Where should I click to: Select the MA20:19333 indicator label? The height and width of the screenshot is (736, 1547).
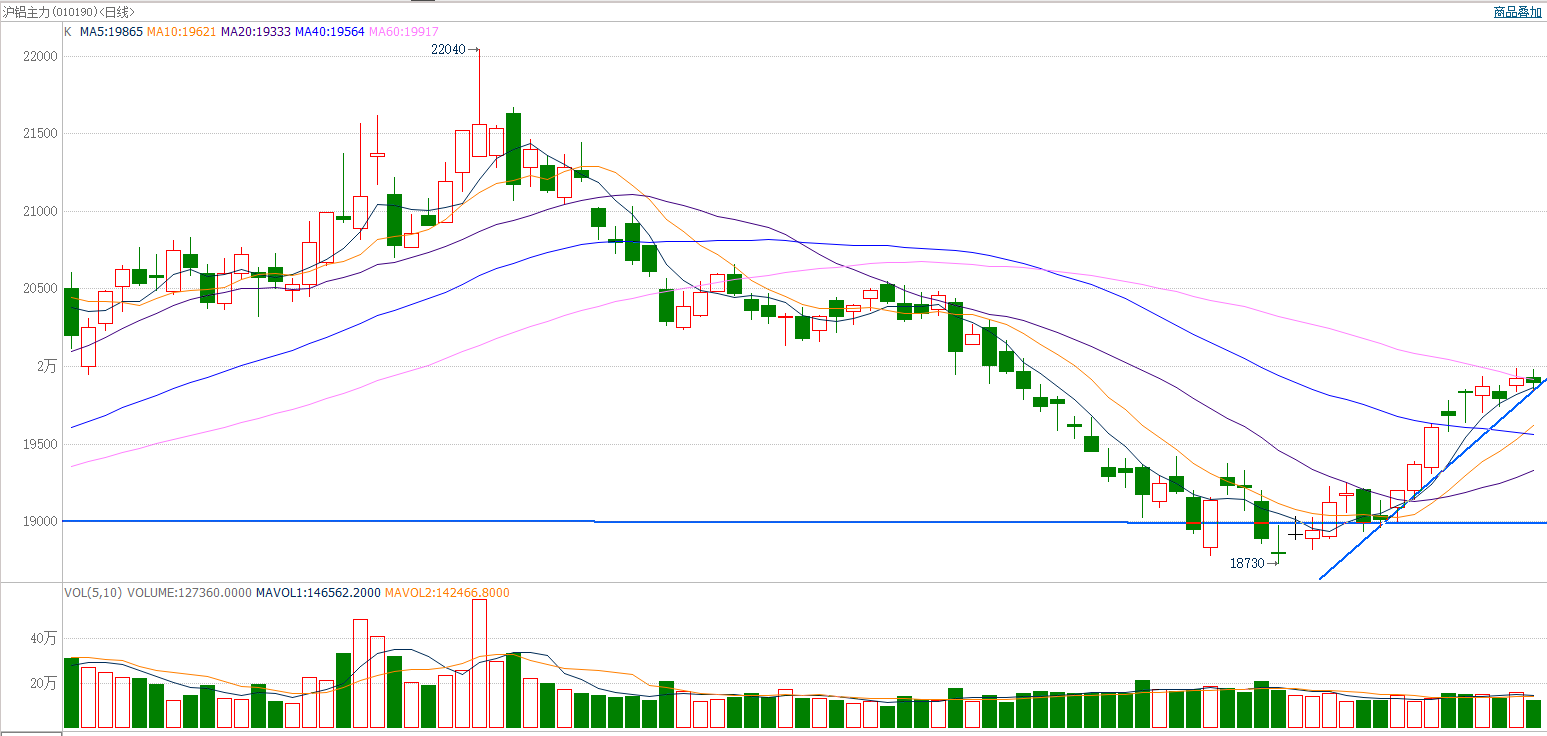click(x=256, y=32)
